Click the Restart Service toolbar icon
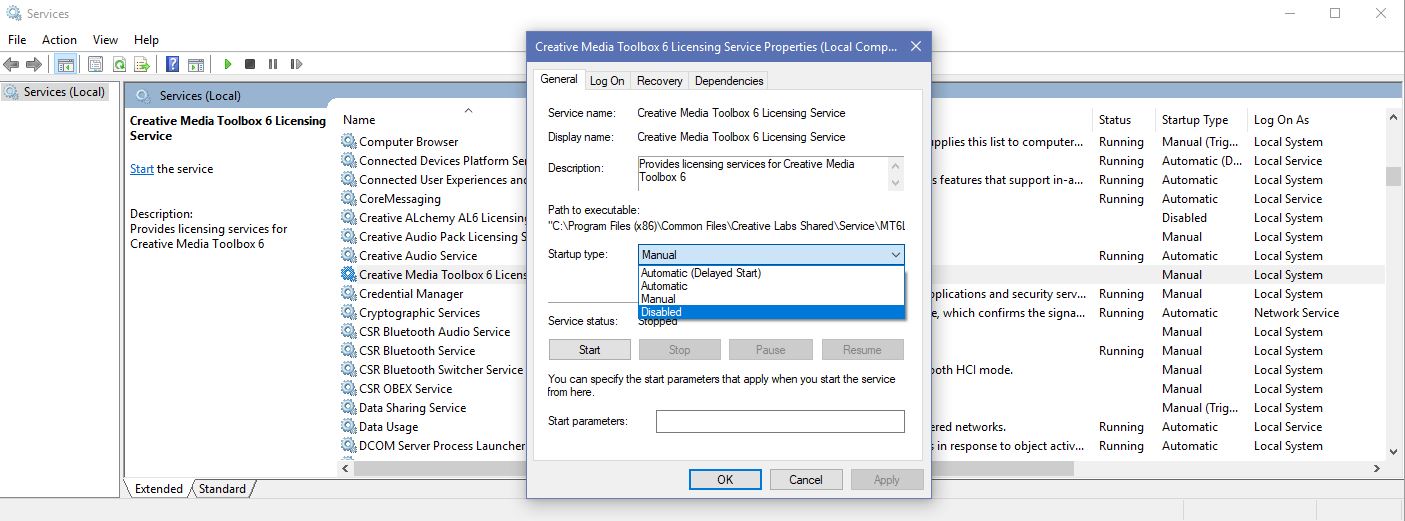The height and width of the screenshot is (521, 1405). 296,64
